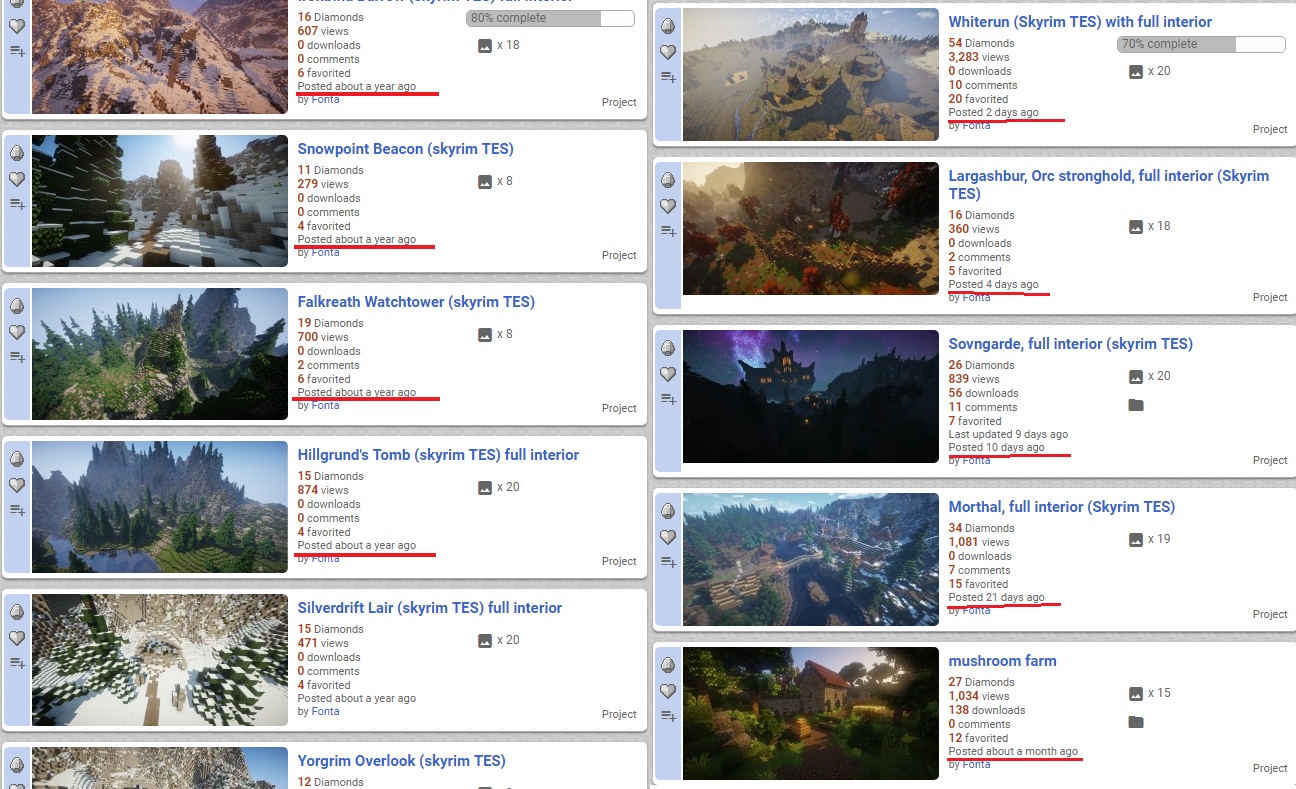Click the image gallery icon for Morthal
Image resolution: width=1296 pixels, height=789 pixels.
1136,540
